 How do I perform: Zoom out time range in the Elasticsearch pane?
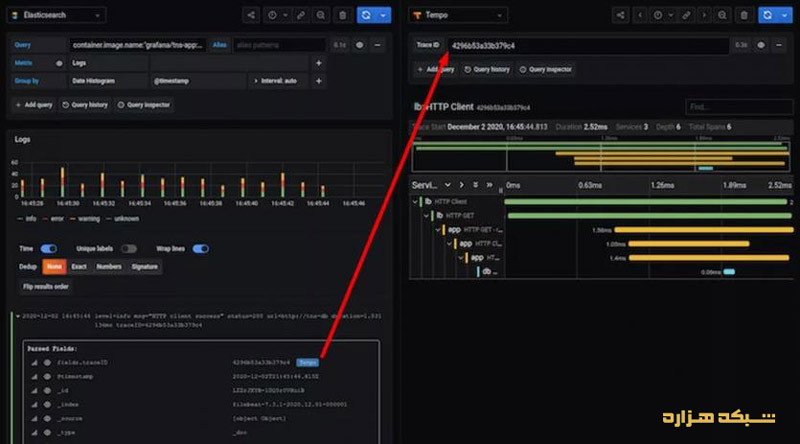click(320, 15)
